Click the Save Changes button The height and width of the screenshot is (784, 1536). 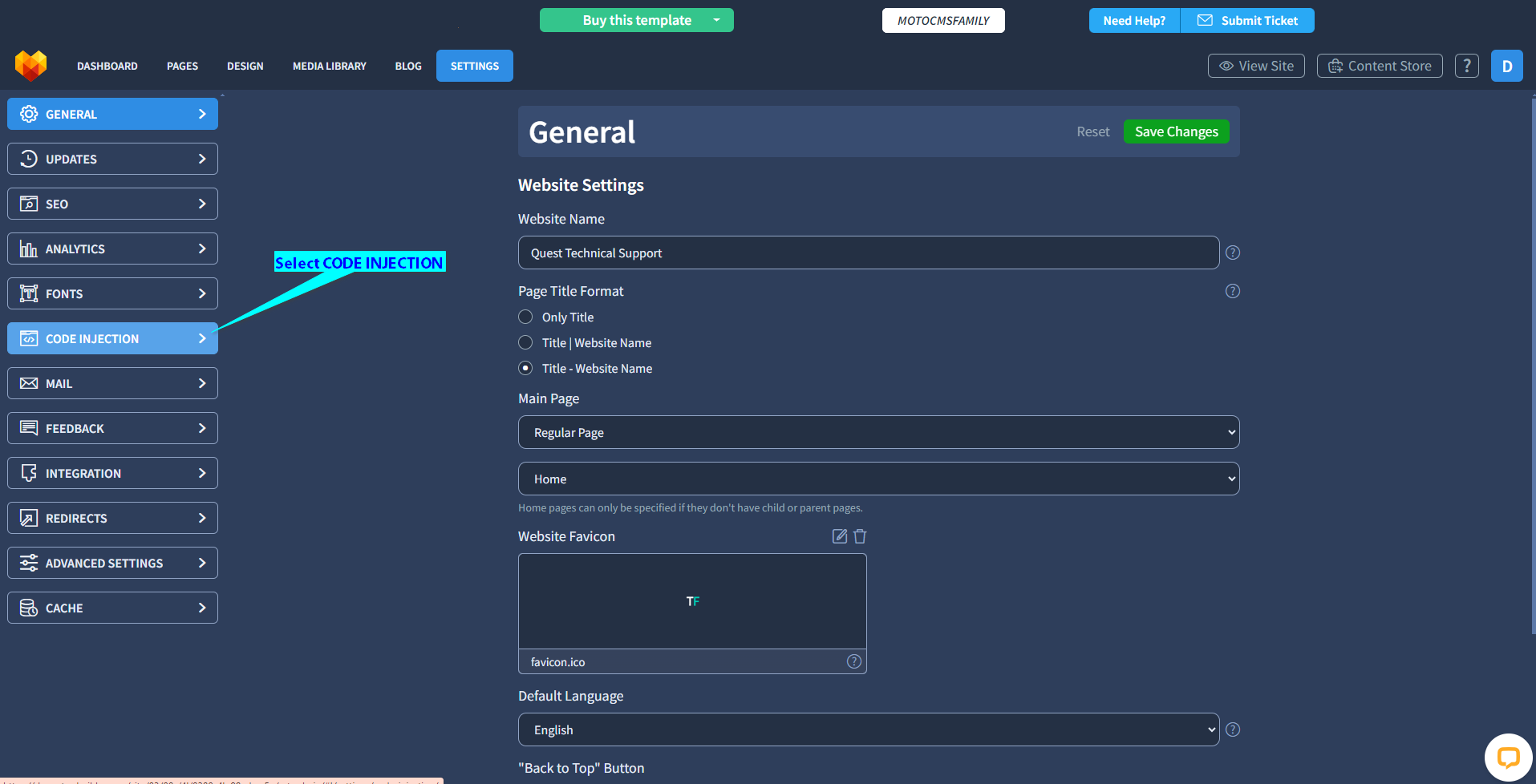(1177, 131)
